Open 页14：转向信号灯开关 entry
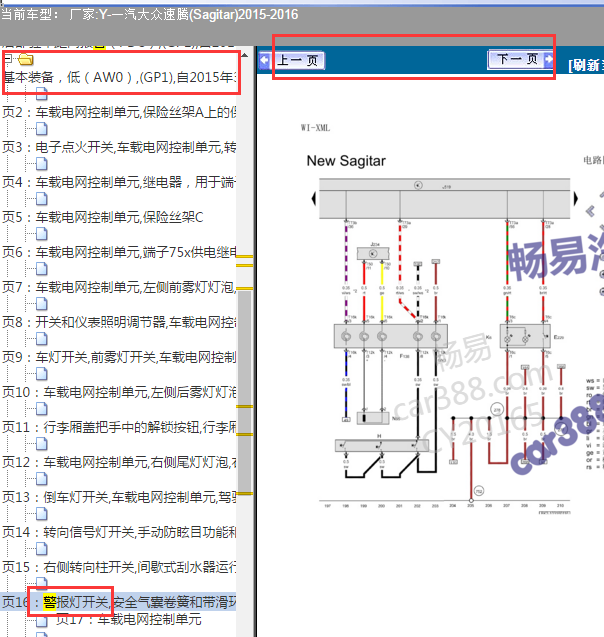The height and width of the screenshot is (637, 604). (119, 531)
